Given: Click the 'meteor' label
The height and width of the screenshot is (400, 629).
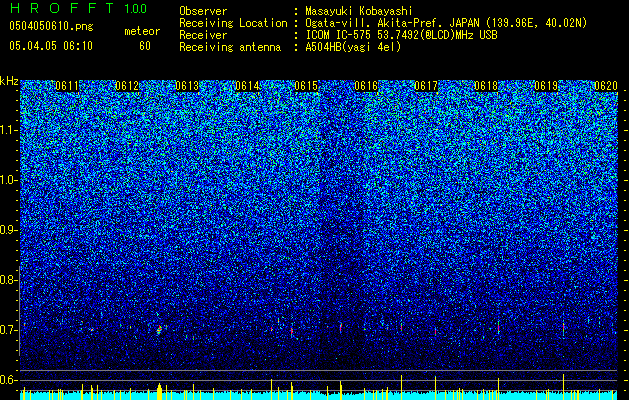Looking at the screenshot, I should click(142, 31).
